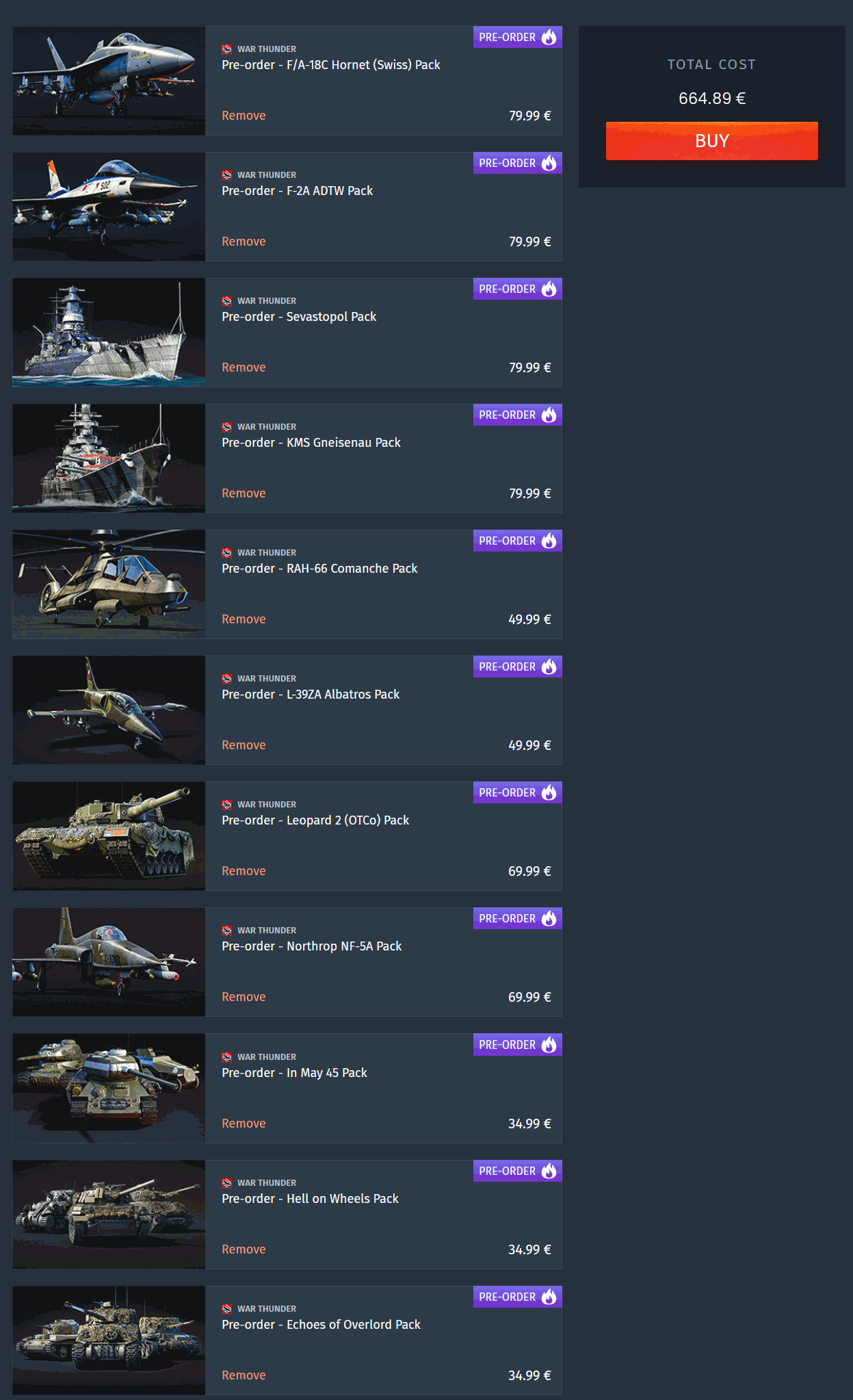Click the red BUY button
The image size is (853, 1400).
711,141
